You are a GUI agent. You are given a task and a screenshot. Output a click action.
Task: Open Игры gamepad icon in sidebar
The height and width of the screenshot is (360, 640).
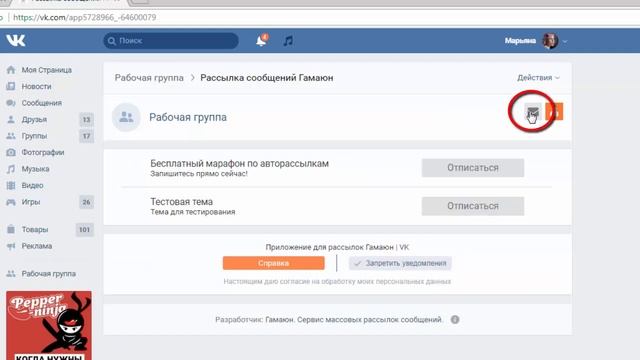[x=11, y=202]
